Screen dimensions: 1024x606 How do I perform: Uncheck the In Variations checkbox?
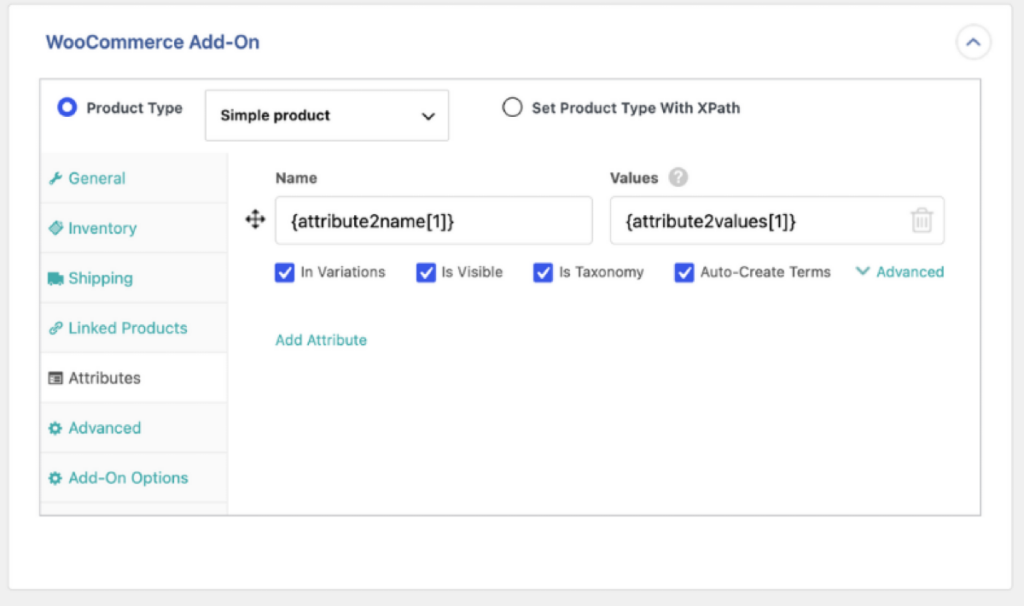coord(285,272)
